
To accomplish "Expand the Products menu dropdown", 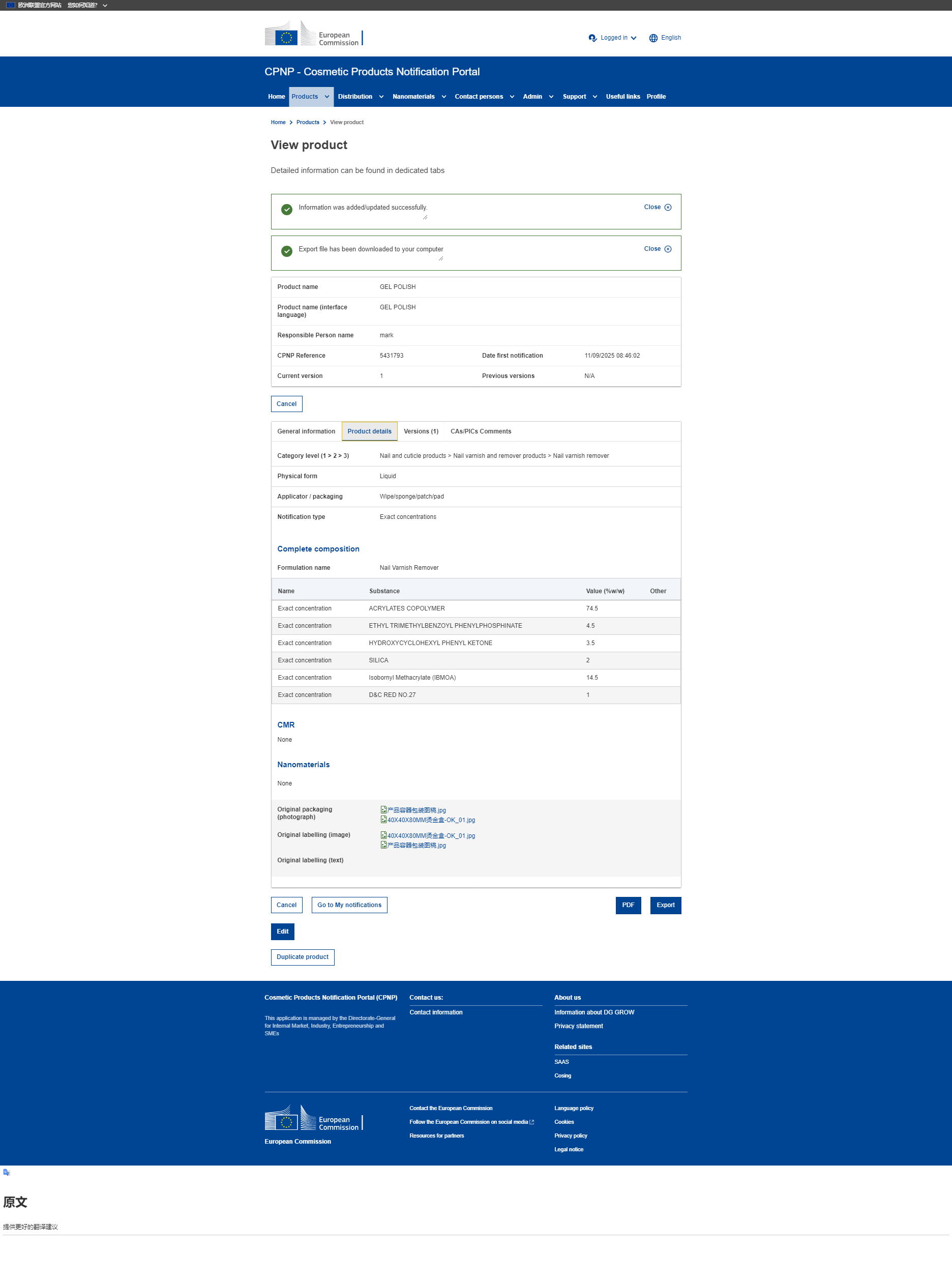I will [x=327, y=97].
